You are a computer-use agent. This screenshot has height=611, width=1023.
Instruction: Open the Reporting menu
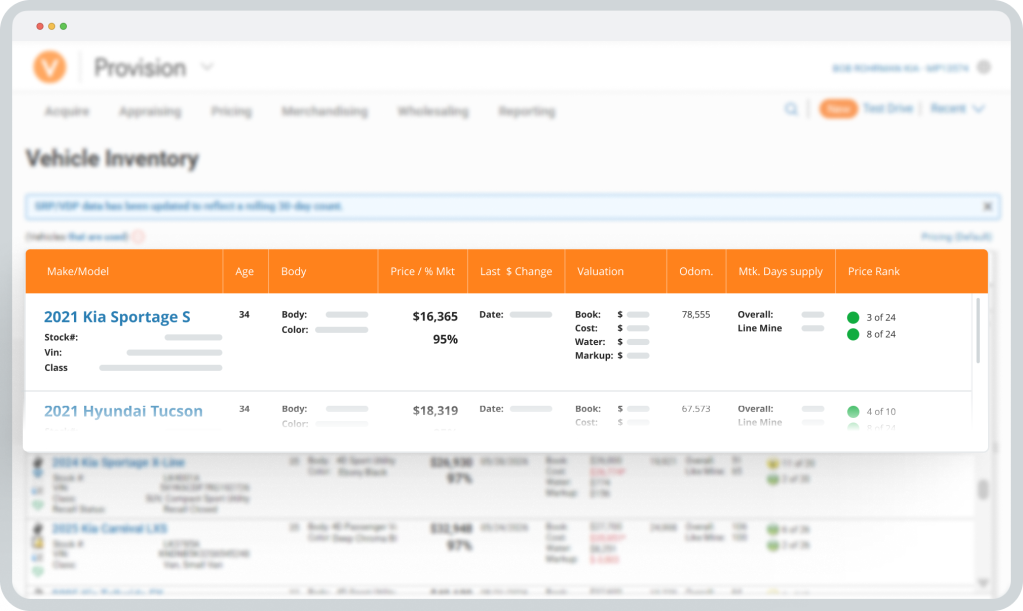(527, 112)
